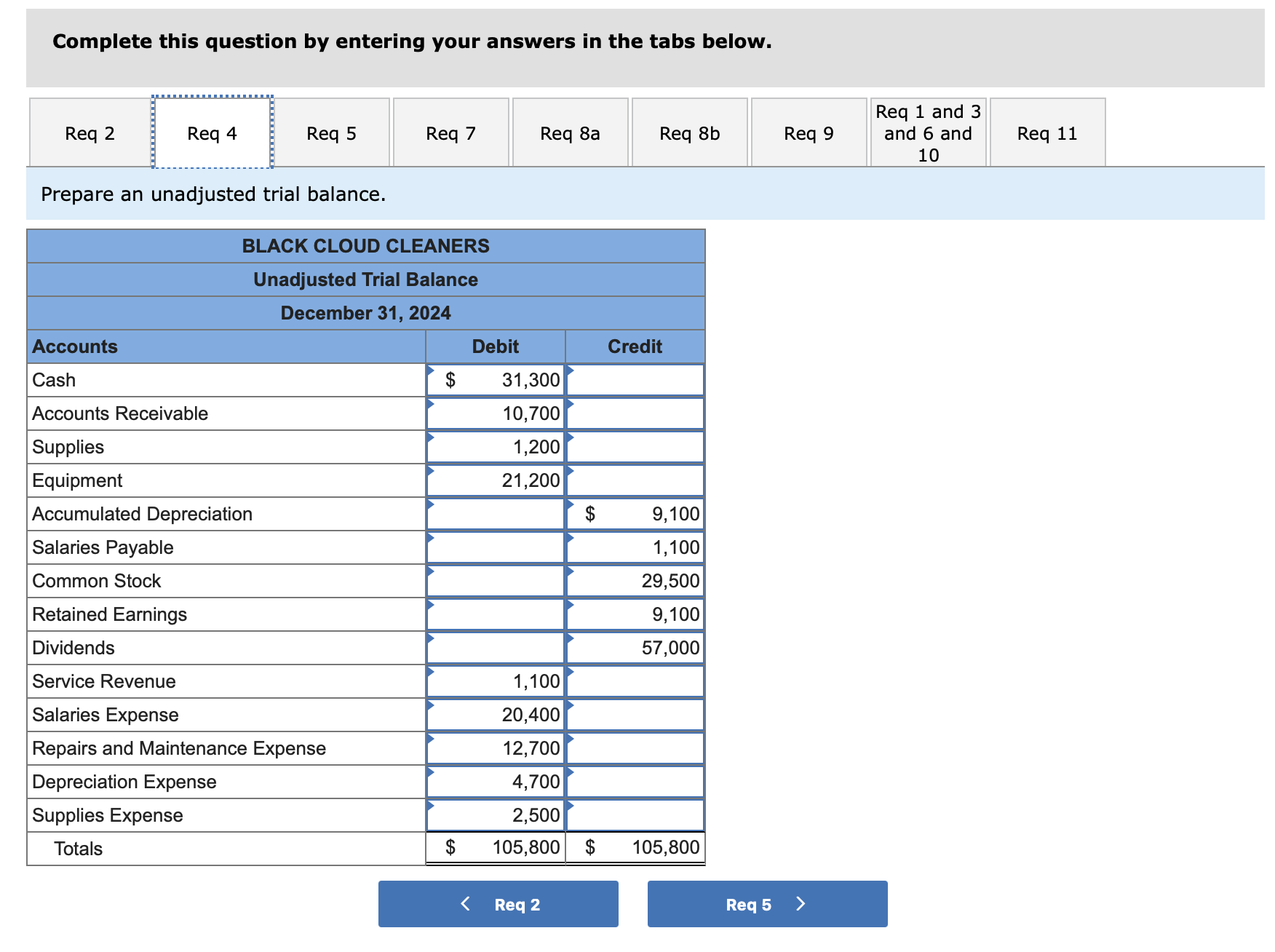Click the Req 5 forward navigation button
Screen dimensions: 1275x952
(766, 903)
